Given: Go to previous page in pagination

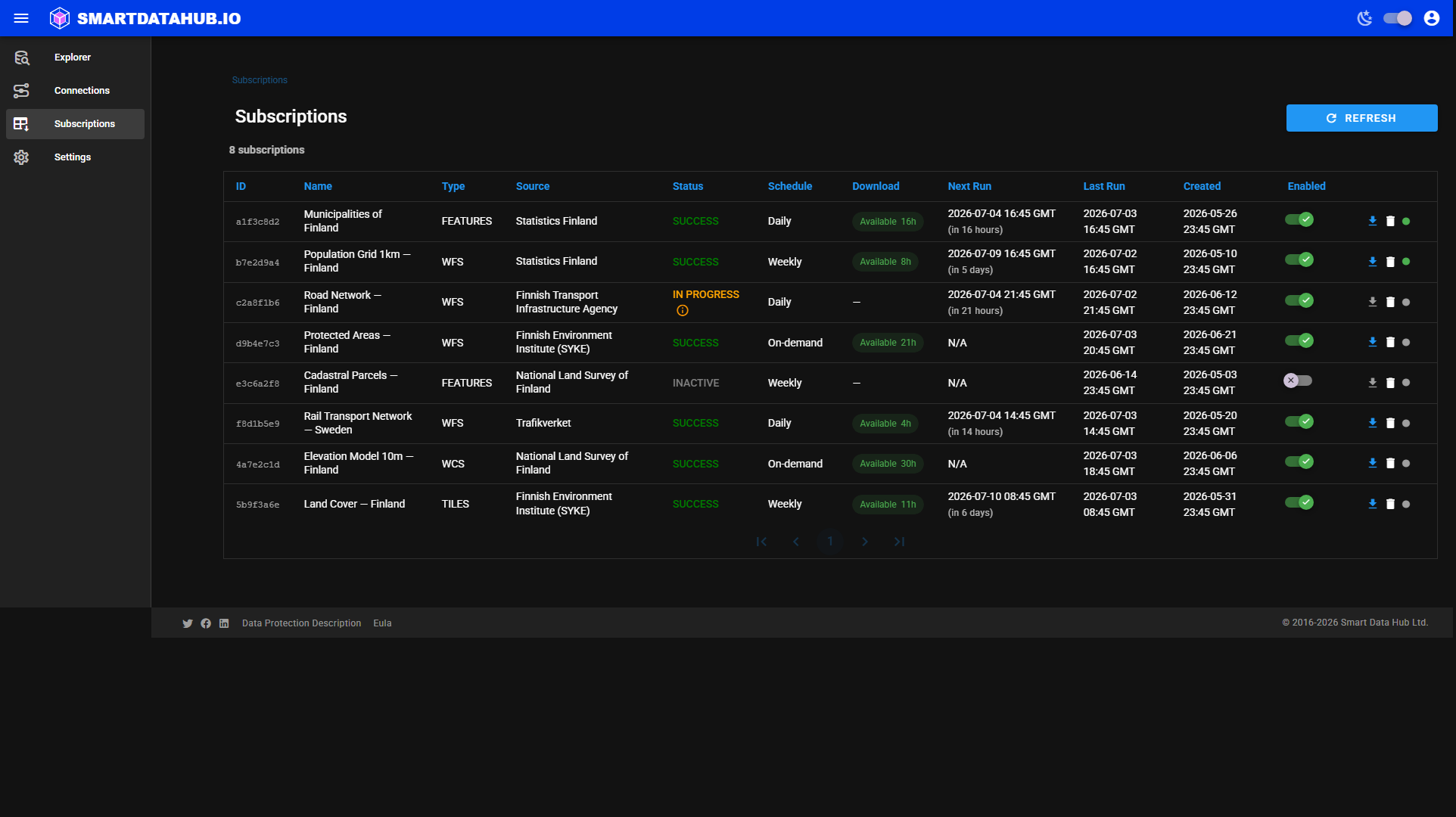Looking at the screenshot, I should point(795,542).
